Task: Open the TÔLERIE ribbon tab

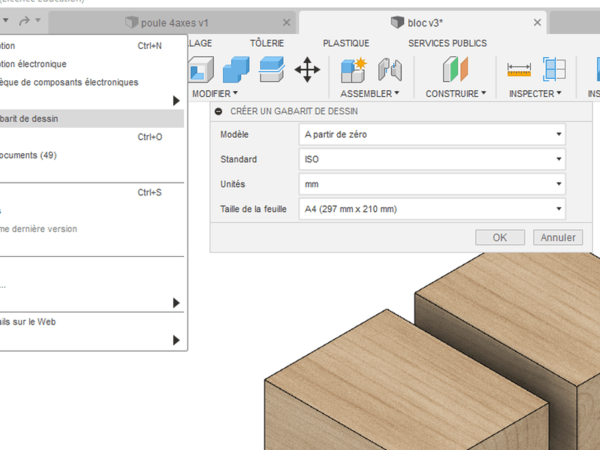Action: click(x=266, y=43)
